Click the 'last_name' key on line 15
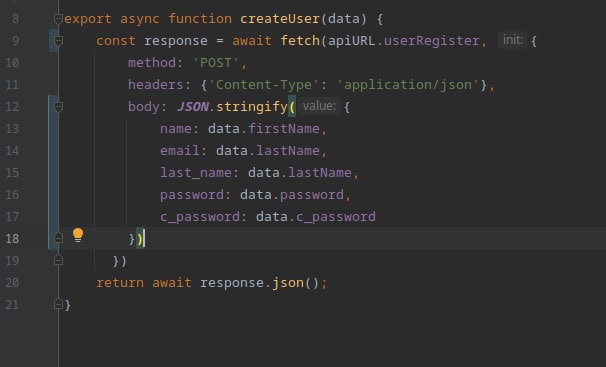Screen dimensions: 606x367 pyautogui.click(x=196, y=173)
